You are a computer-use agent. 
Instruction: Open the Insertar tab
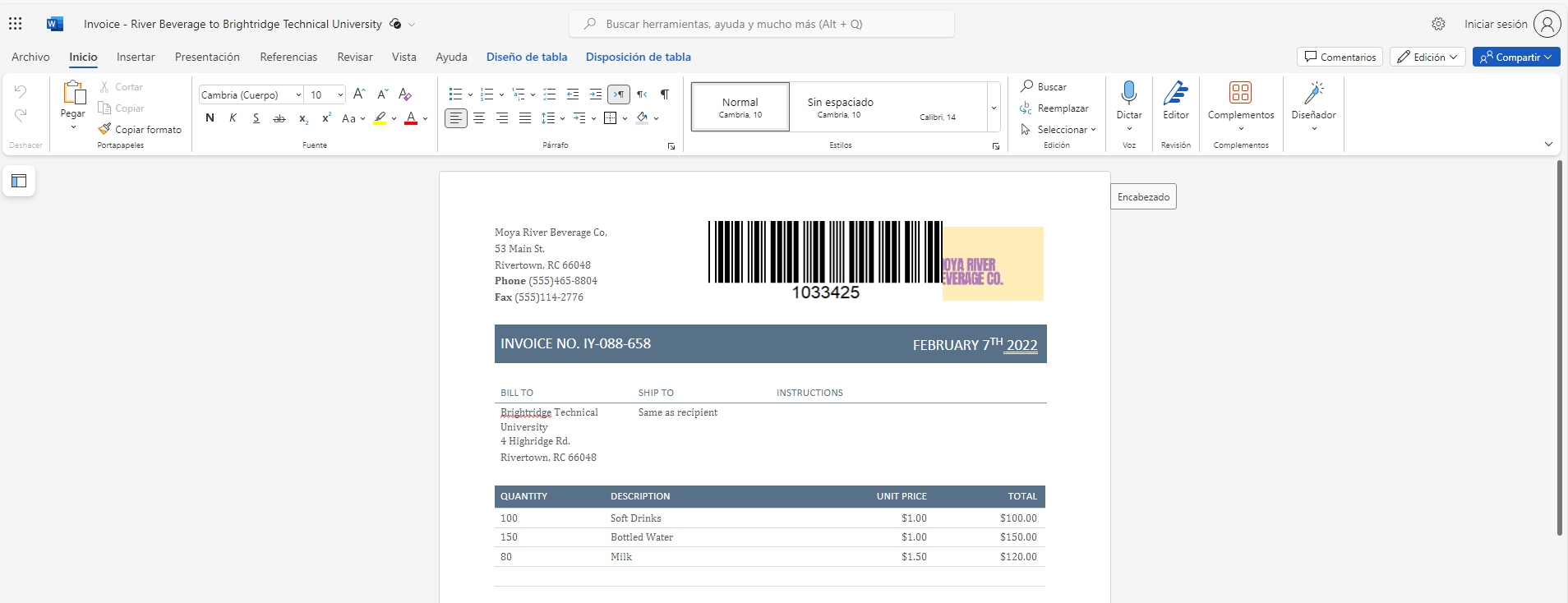(136, 57)
